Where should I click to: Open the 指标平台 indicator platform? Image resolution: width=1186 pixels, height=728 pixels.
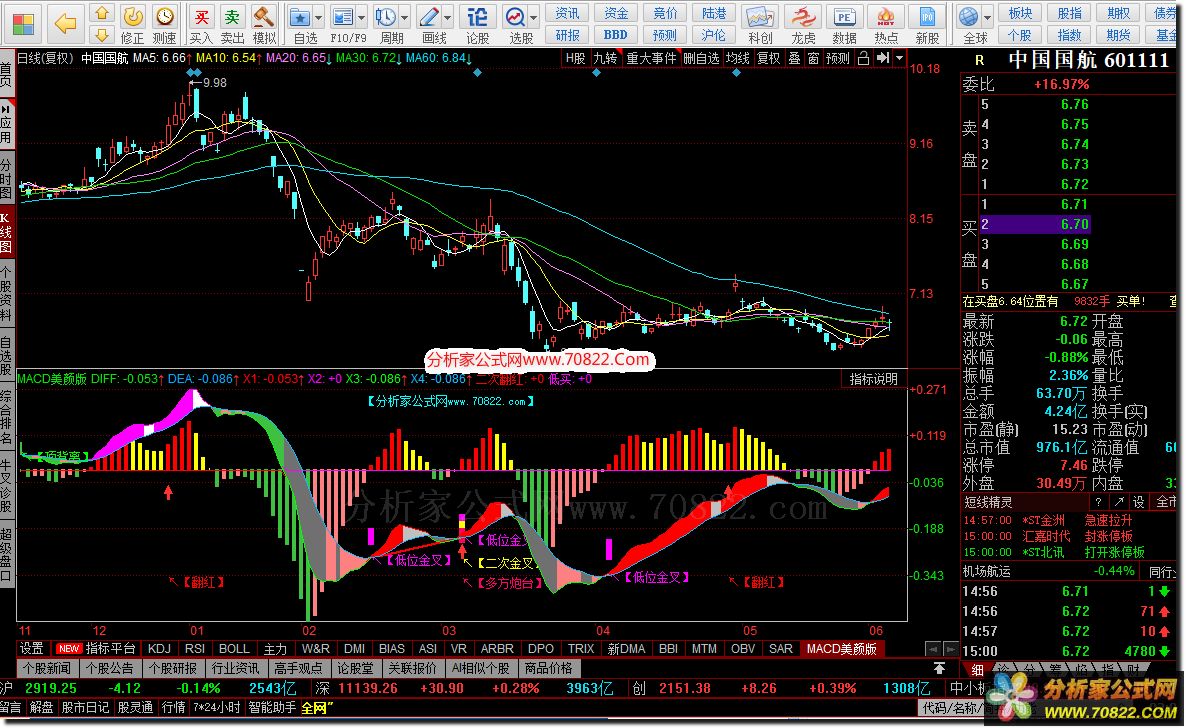click(110, 649)
